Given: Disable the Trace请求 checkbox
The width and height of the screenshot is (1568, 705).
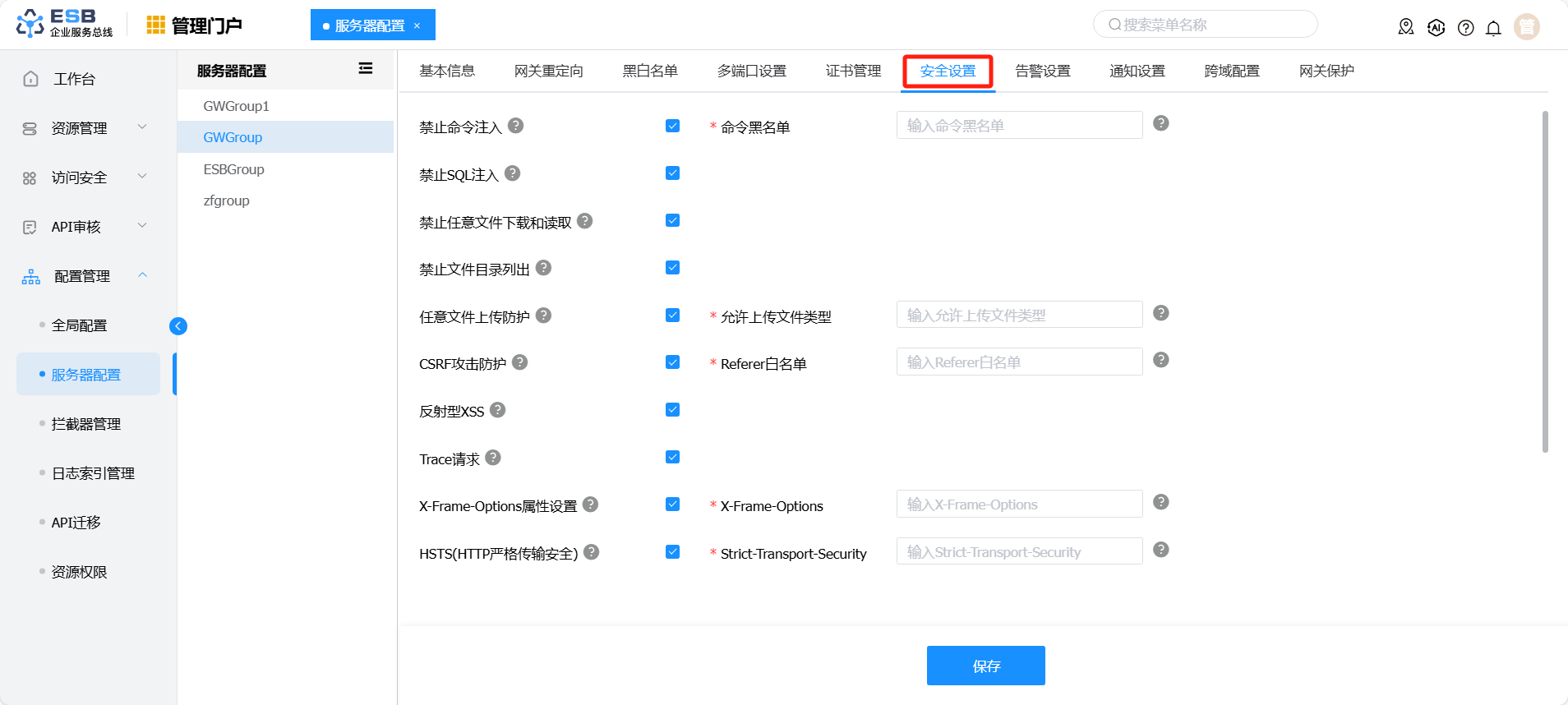Looking at the screenshot, I should point(672,457).
